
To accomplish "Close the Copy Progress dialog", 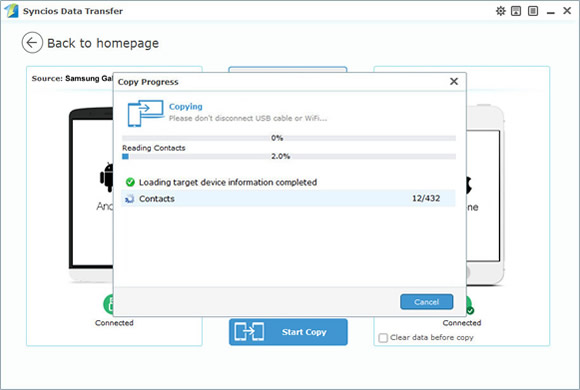I will (454, 81).
